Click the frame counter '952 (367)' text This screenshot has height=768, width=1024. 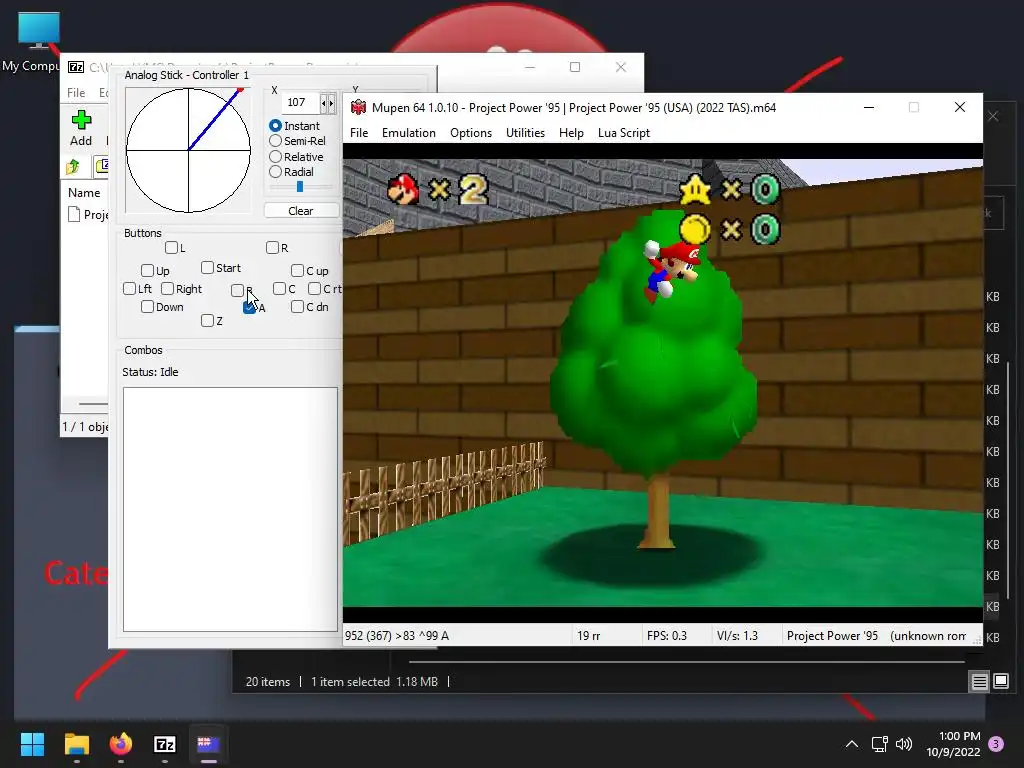point(370,635)
